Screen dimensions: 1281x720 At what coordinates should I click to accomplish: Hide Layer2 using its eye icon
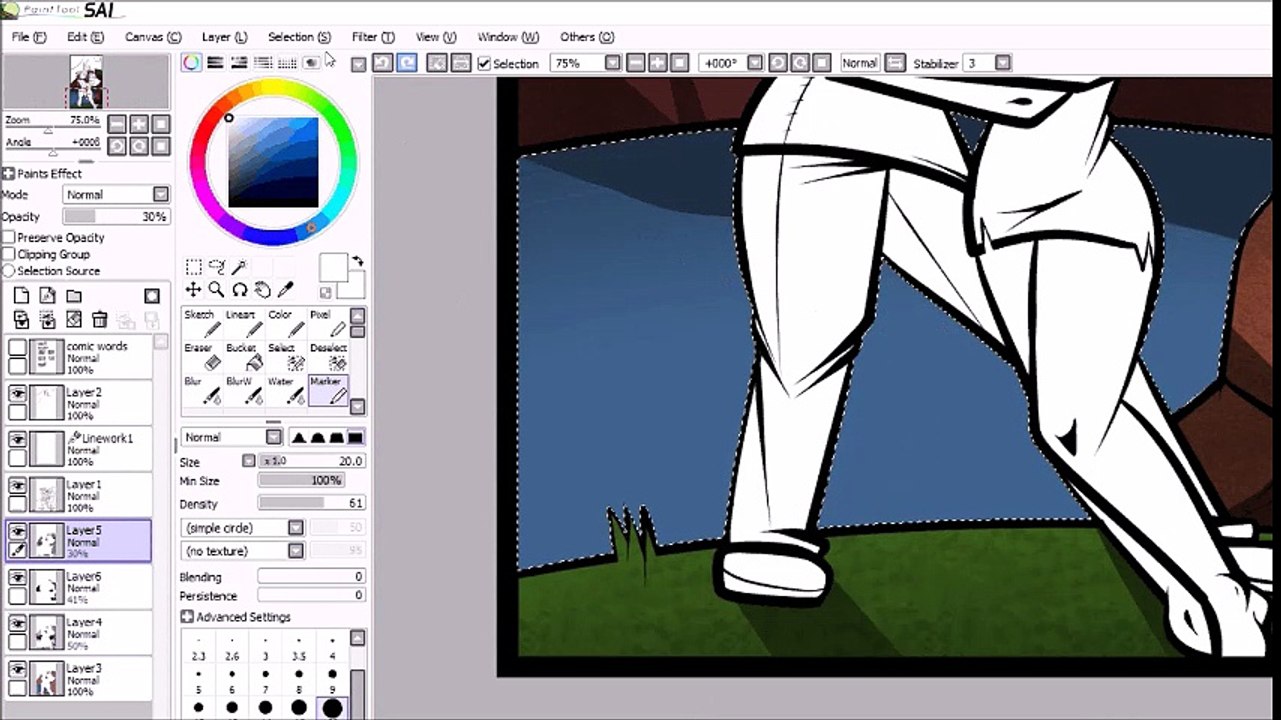click(17, 393)
